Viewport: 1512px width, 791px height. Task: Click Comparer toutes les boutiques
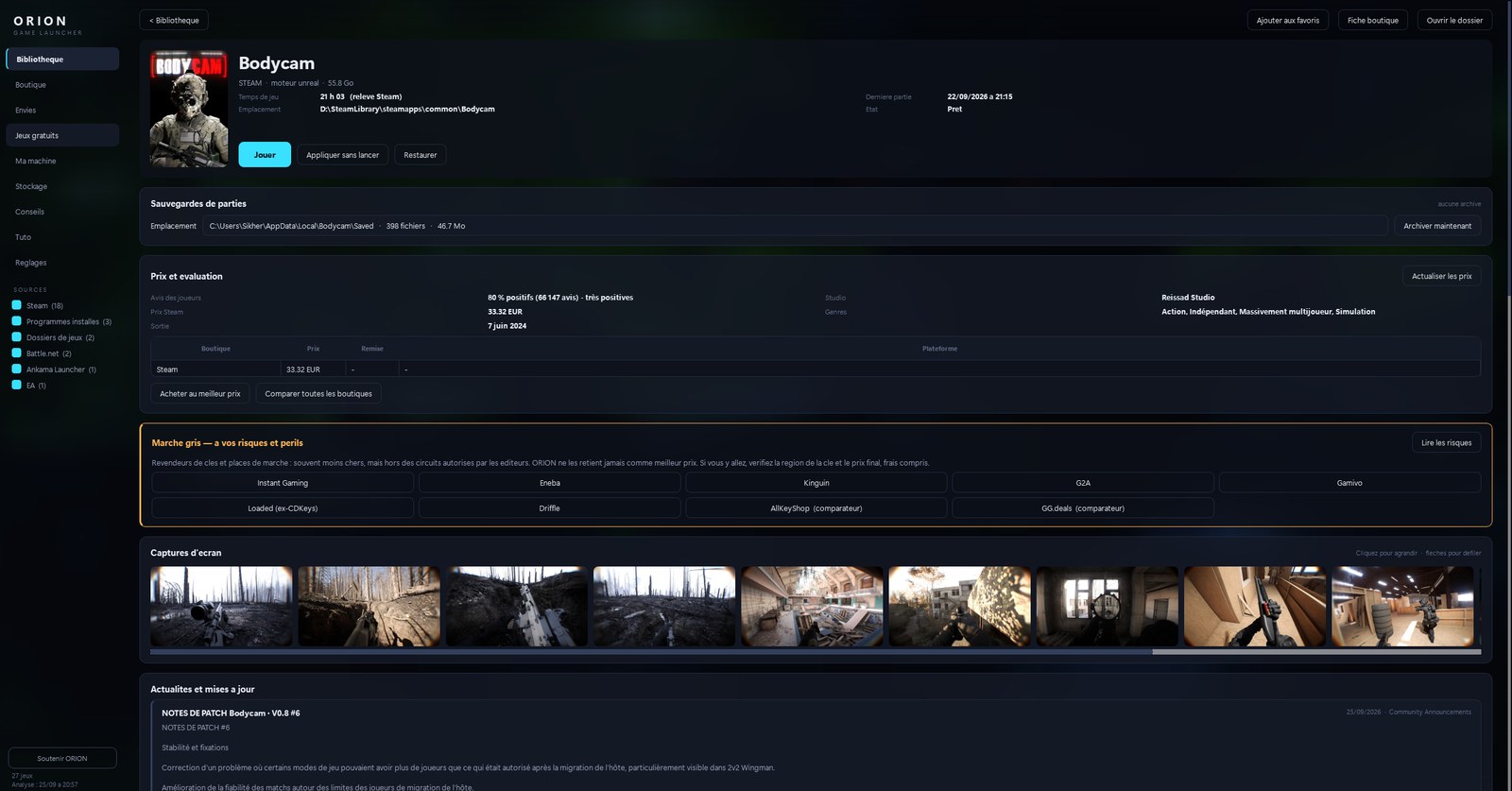(x=318, y=394)
